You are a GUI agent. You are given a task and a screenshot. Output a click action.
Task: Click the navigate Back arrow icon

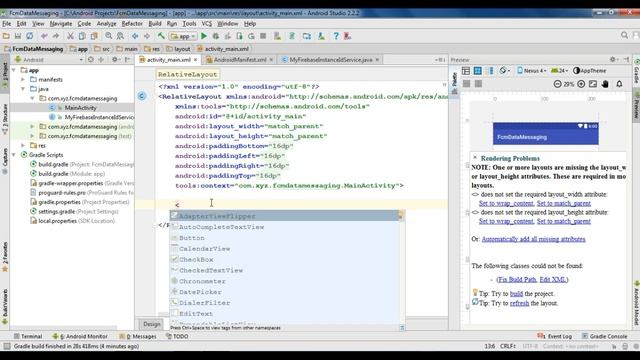(x=135, y=36)
